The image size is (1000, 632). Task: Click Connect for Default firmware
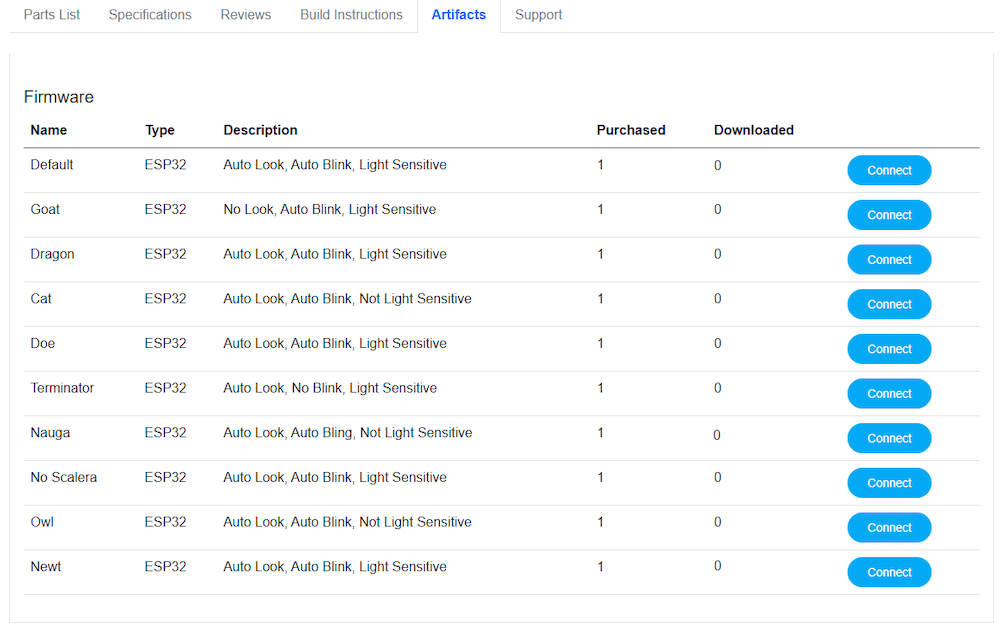(889, 171)
